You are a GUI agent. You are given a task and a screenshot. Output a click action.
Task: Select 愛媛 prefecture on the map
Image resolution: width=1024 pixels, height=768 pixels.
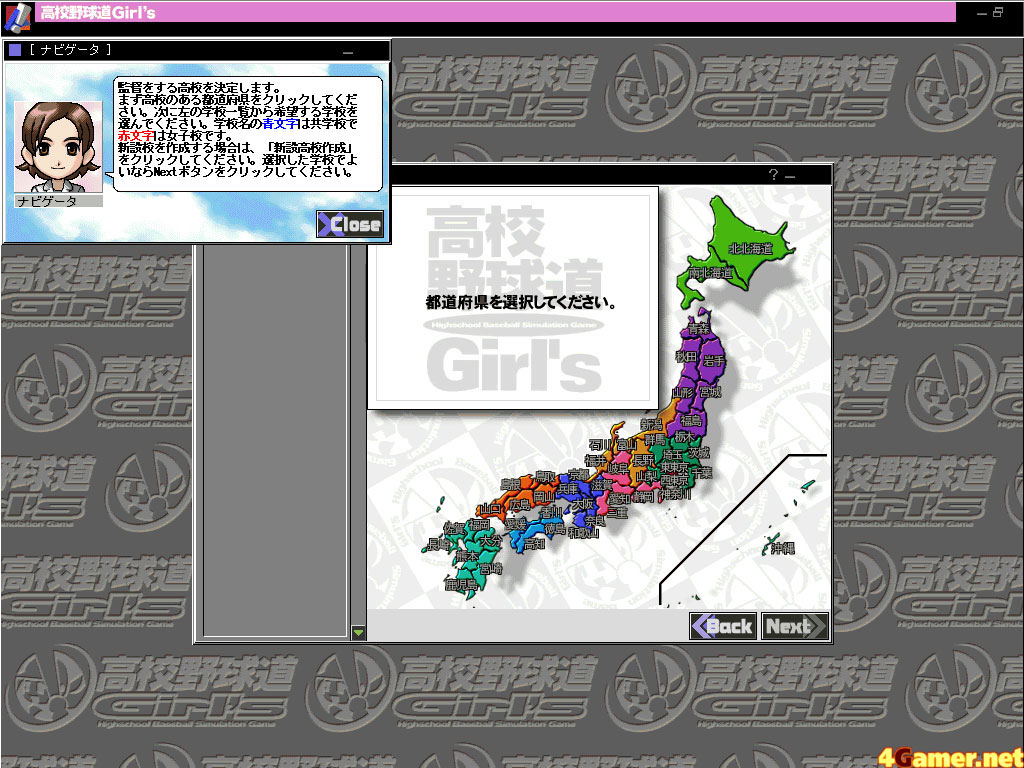(515, 524)
